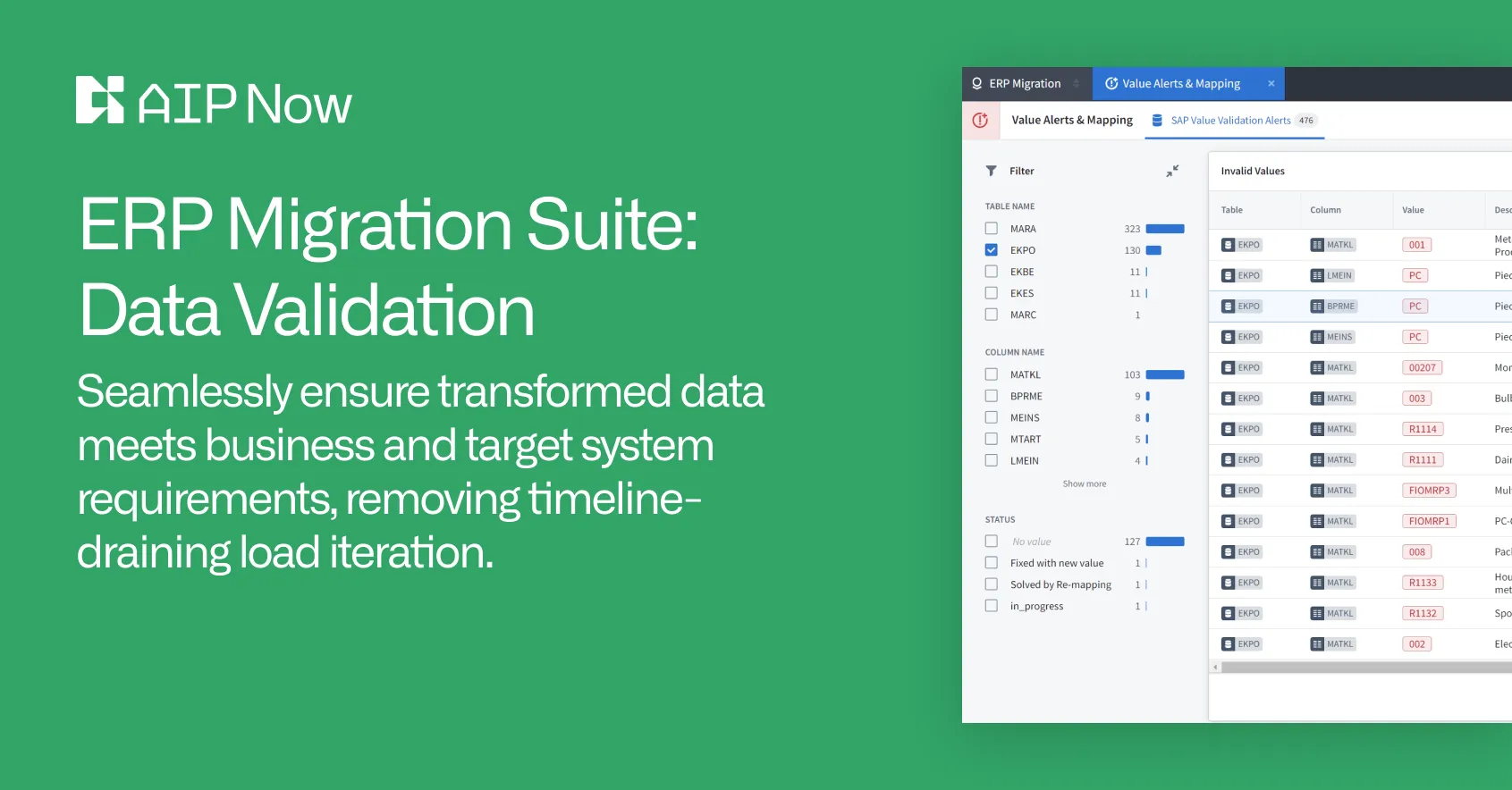Click the PC value tag in the BPRME row
Image resolution: width=1512 pixels, height=790 pixels.
coord(1415,307)
